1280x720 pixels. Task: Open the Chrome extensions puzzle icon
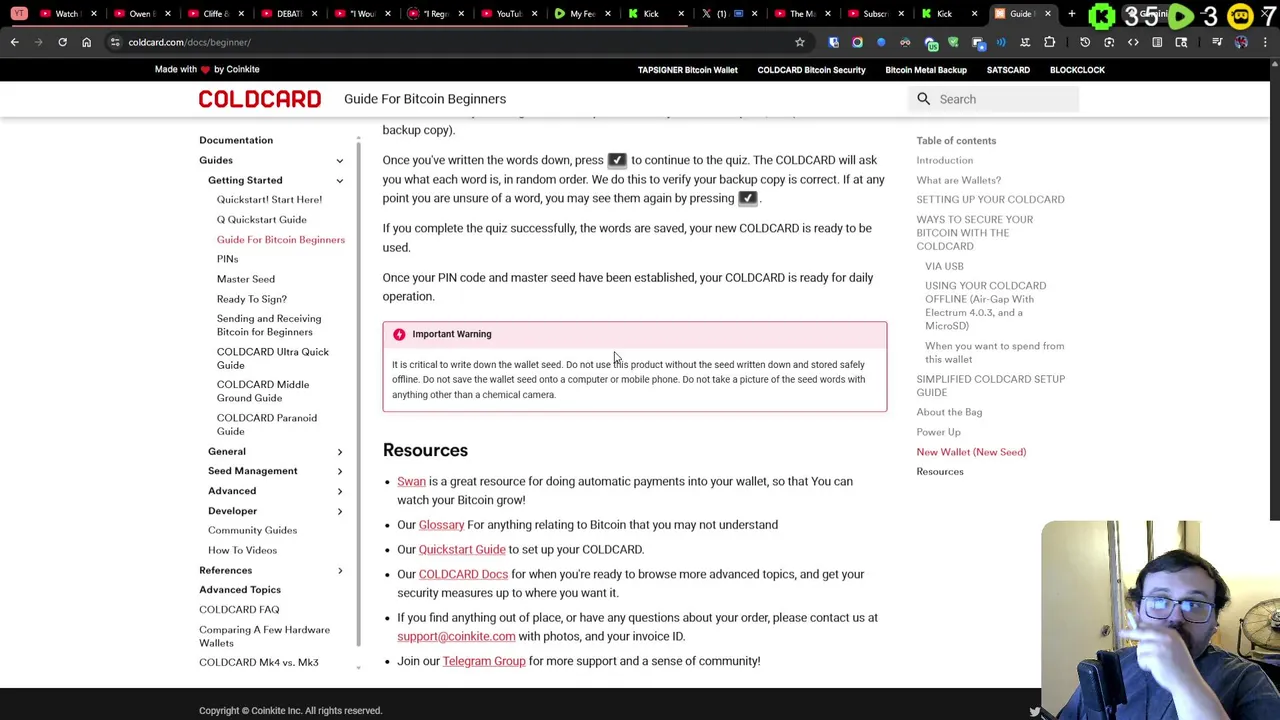point(1049,42)
